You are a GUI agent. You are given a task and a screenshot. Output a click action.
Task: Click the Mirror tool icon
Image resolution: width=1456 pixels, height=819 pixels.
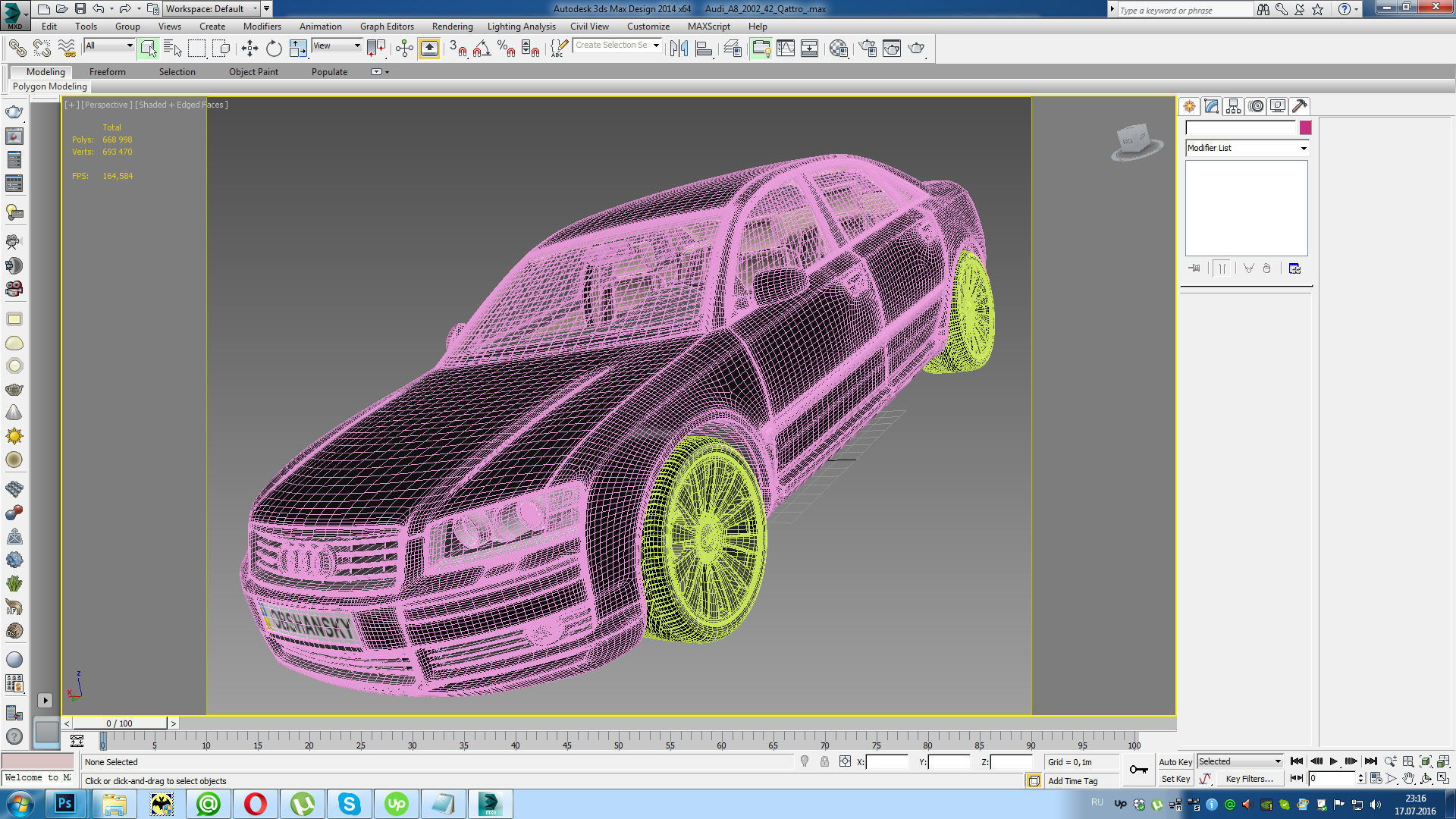[679, 49]
